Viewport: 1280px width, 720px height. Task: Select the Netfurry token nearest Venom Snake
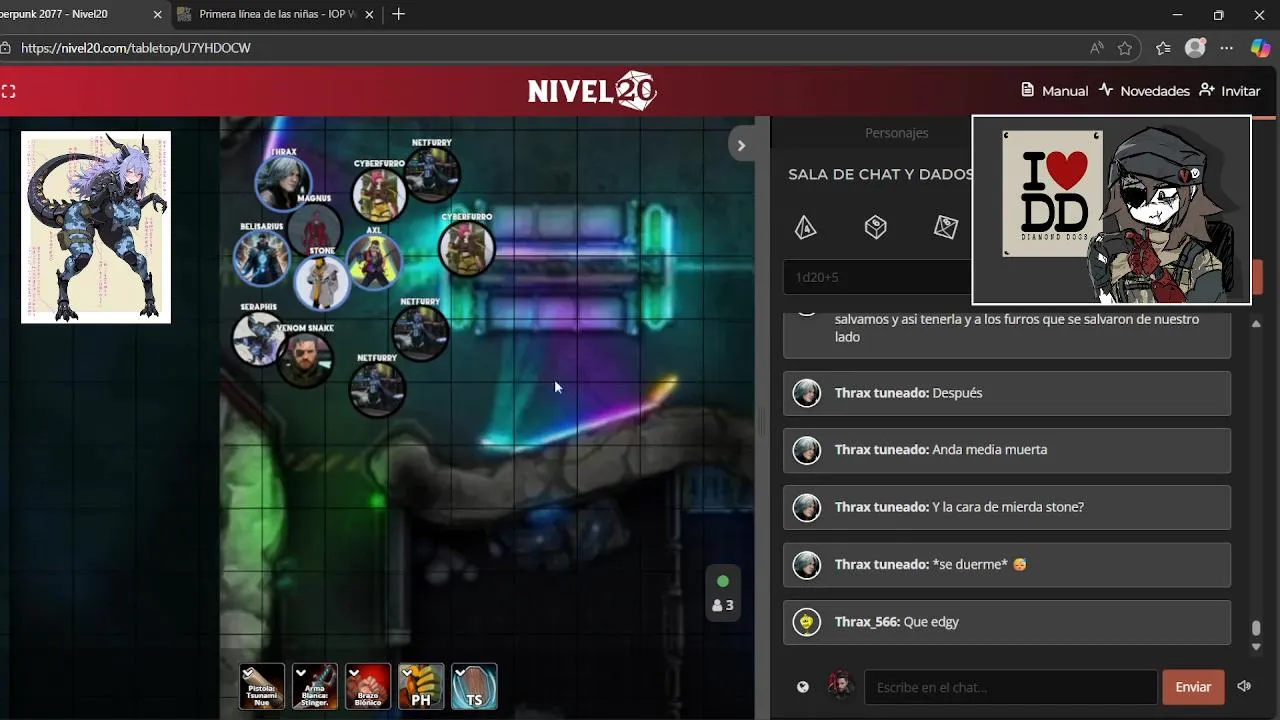(377, 389)
